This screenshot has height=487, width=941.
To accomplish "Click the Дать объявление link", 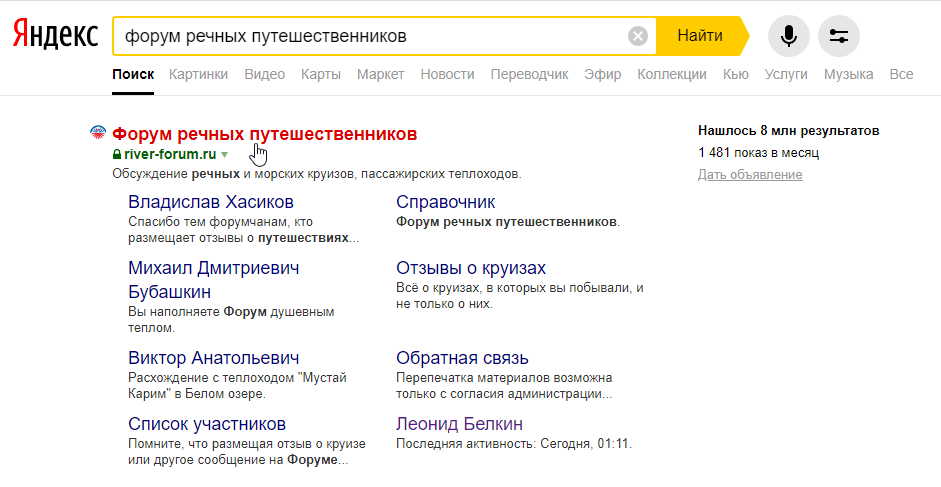I will 750,175.
